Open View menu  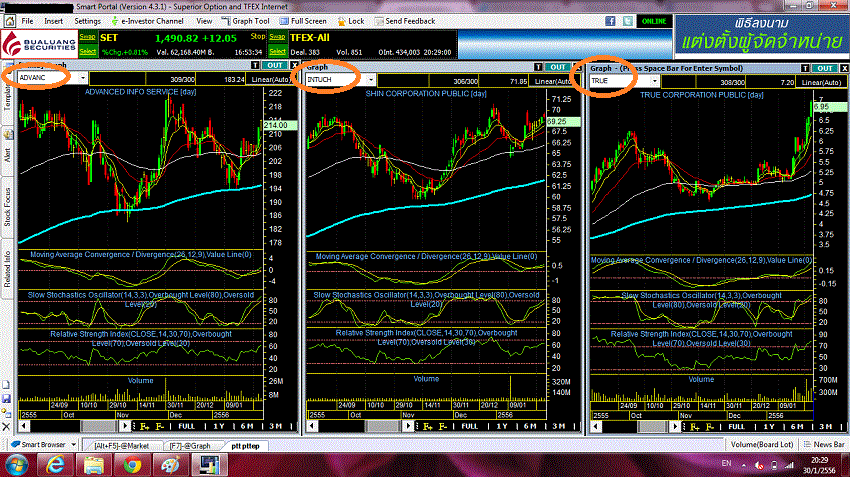click(x=204, y=21)
